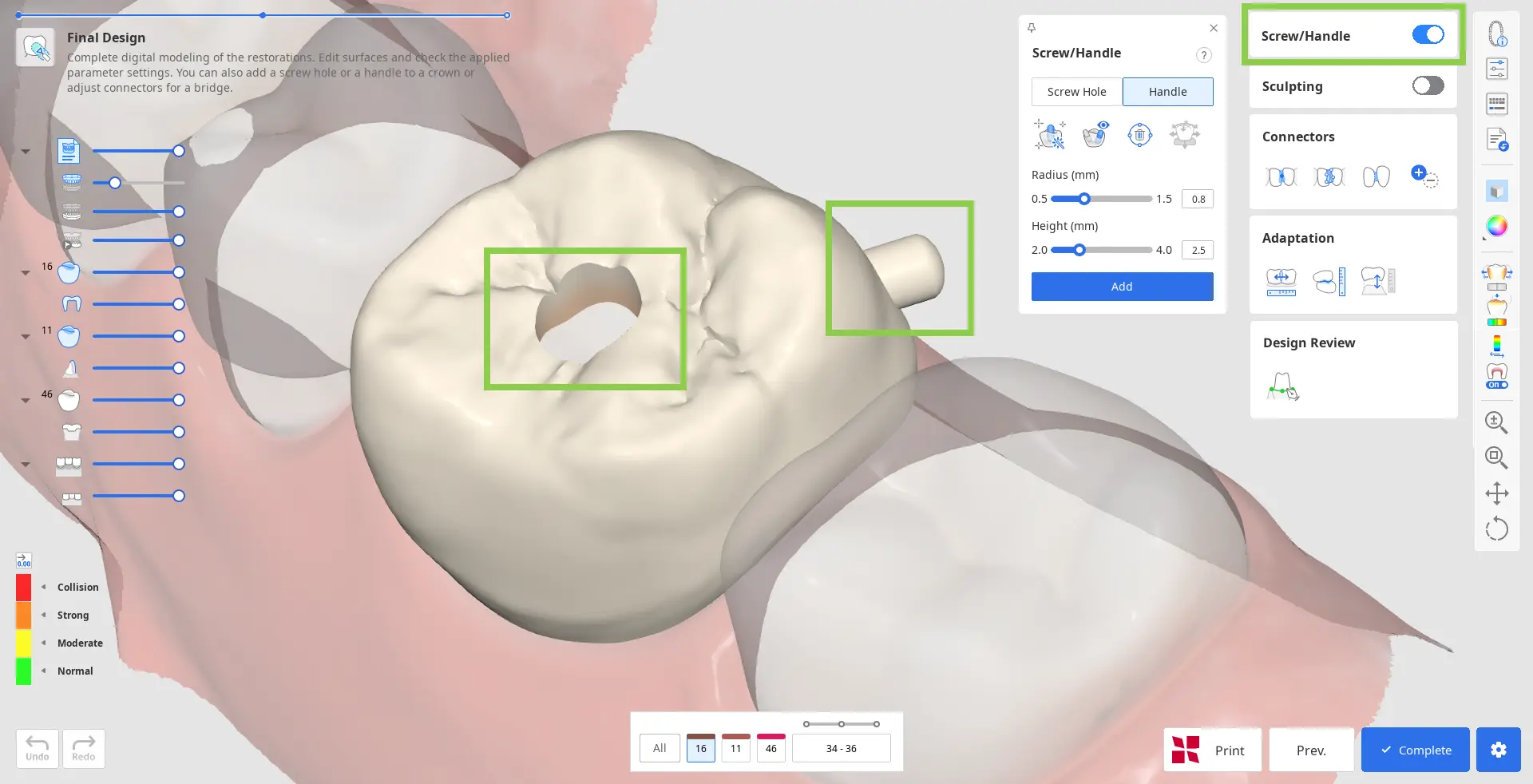Screen dimensions: 1533x784
Task: Open the color wheel display icon
Action: [1496, 227]
